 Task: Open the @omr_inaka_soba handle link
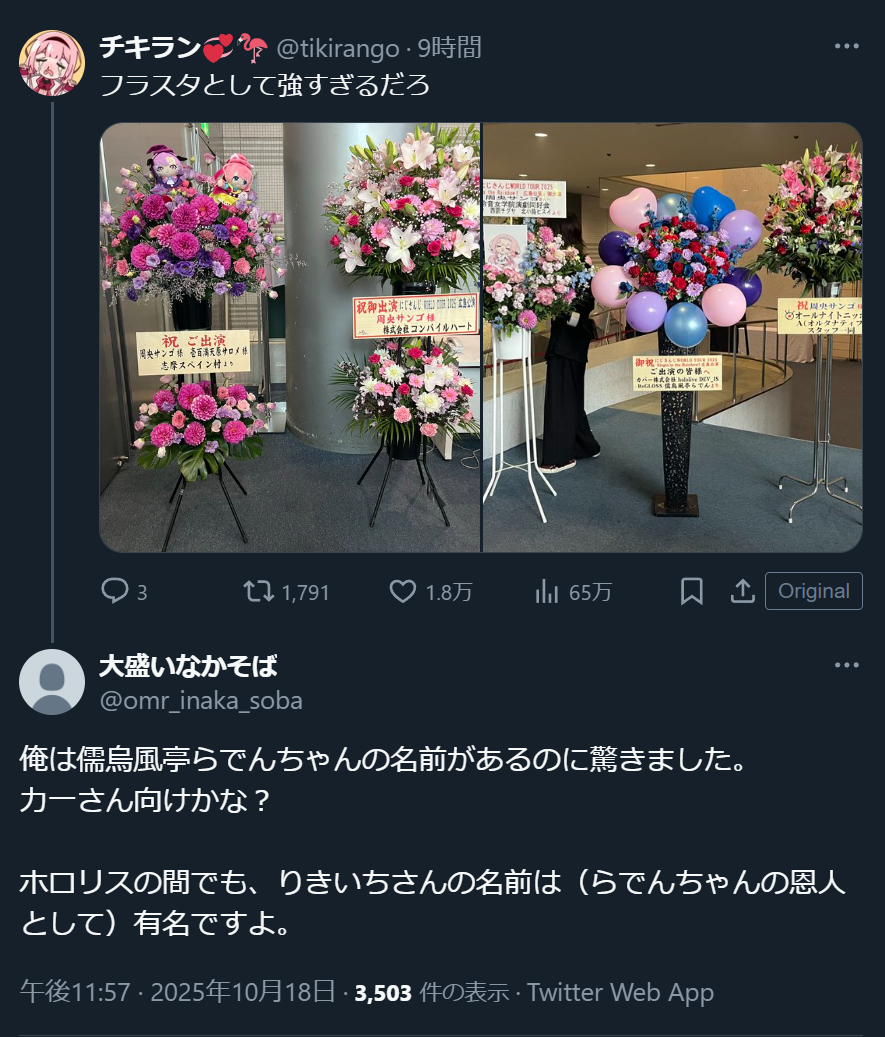tap(201, 700)
